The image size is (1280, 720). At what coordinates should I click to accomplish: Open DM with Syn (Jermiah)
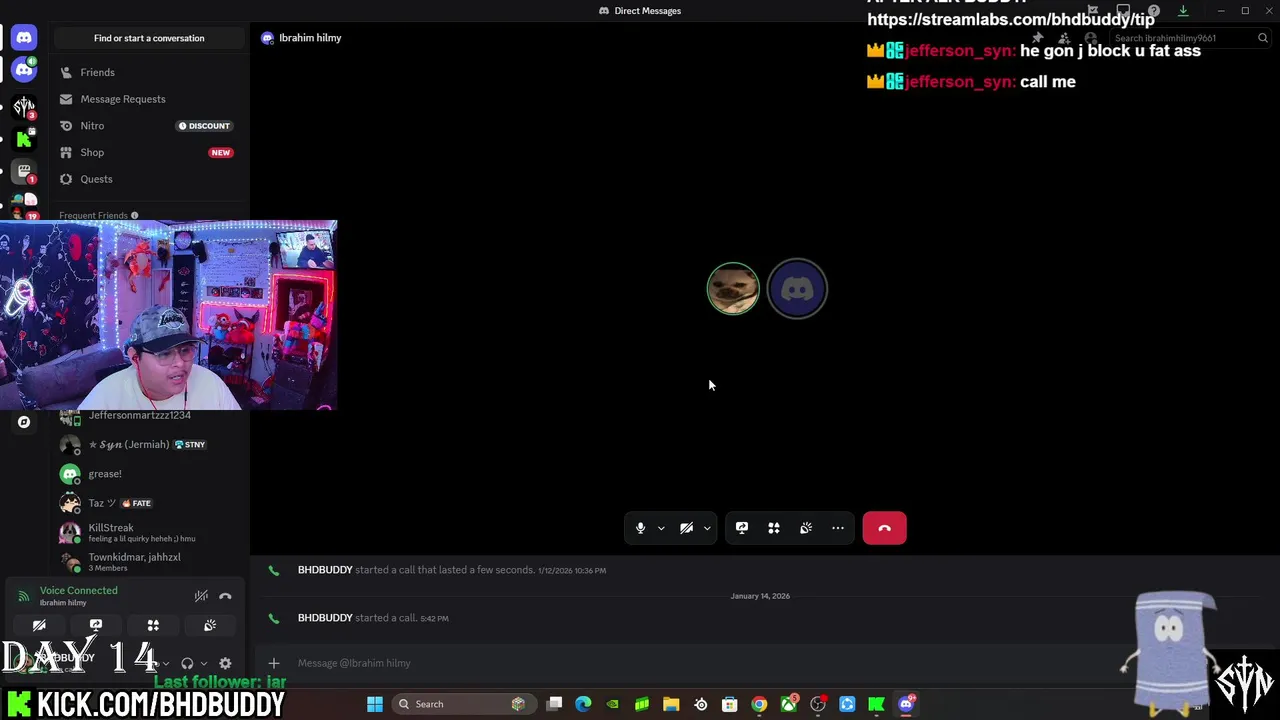[x=149, y=444]
